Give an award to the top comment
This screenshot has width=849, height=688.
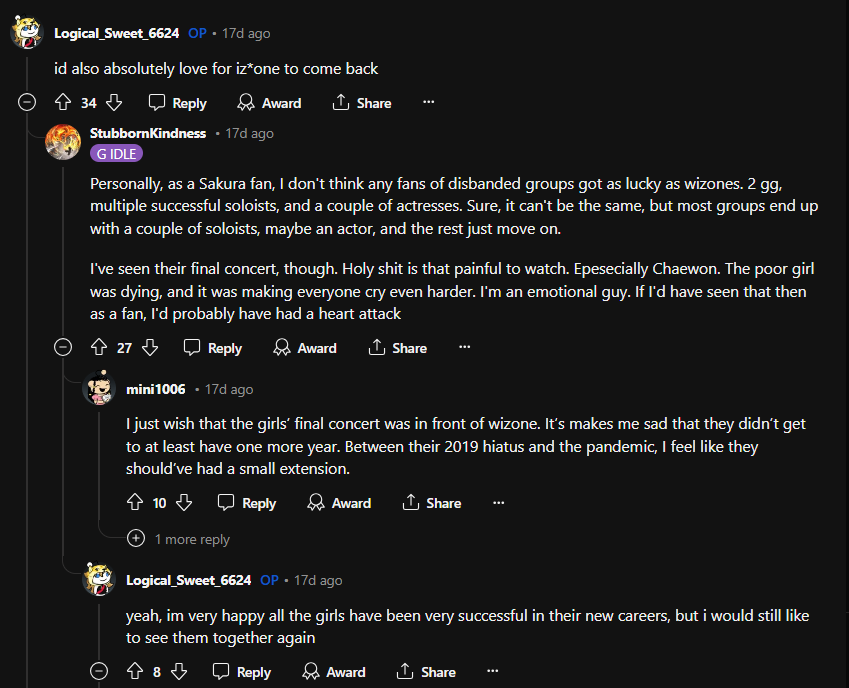click(x=269, y=103)
